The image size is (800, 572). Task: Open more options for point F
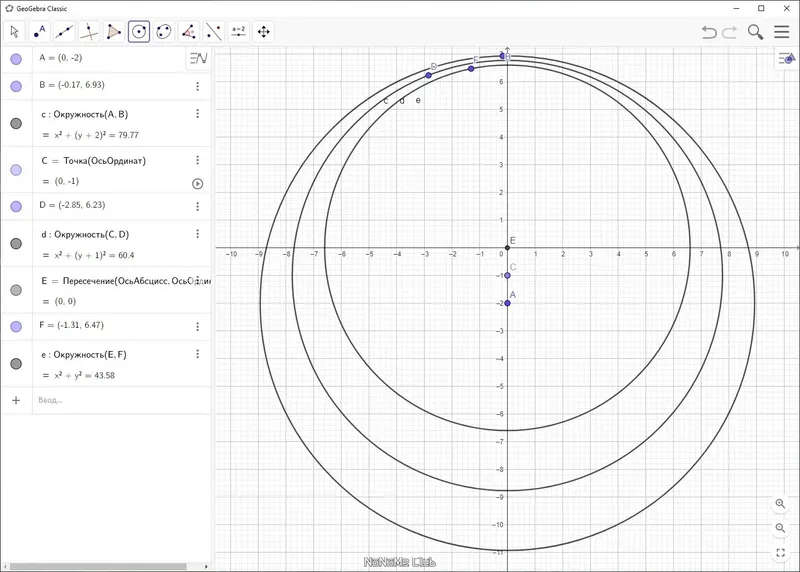click(197, 327)
